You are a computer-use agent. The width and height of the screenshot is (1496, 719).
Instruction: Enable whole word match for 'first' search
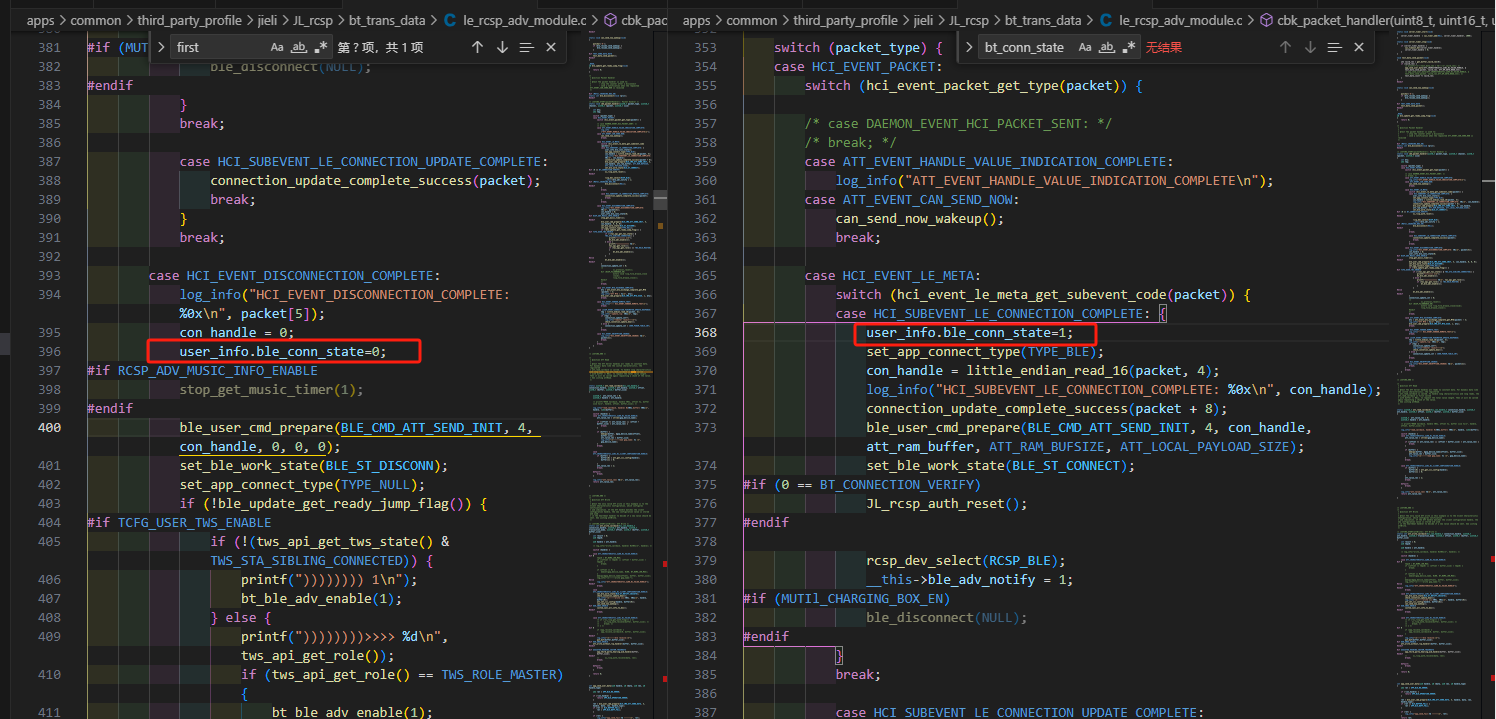click(298, 47)
